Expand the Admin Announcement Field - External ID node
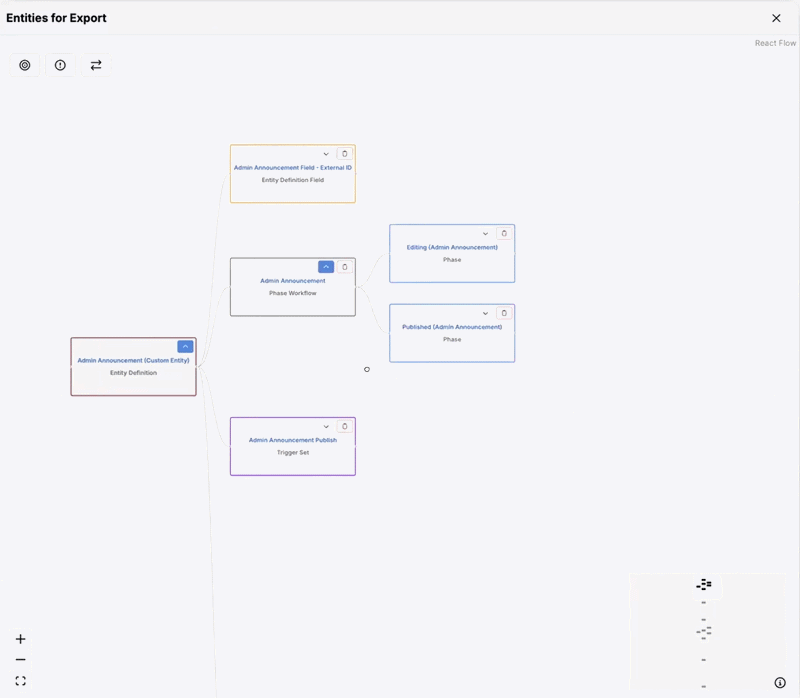The width and height of the screenshot is (800, 698). tap(326, 154)
